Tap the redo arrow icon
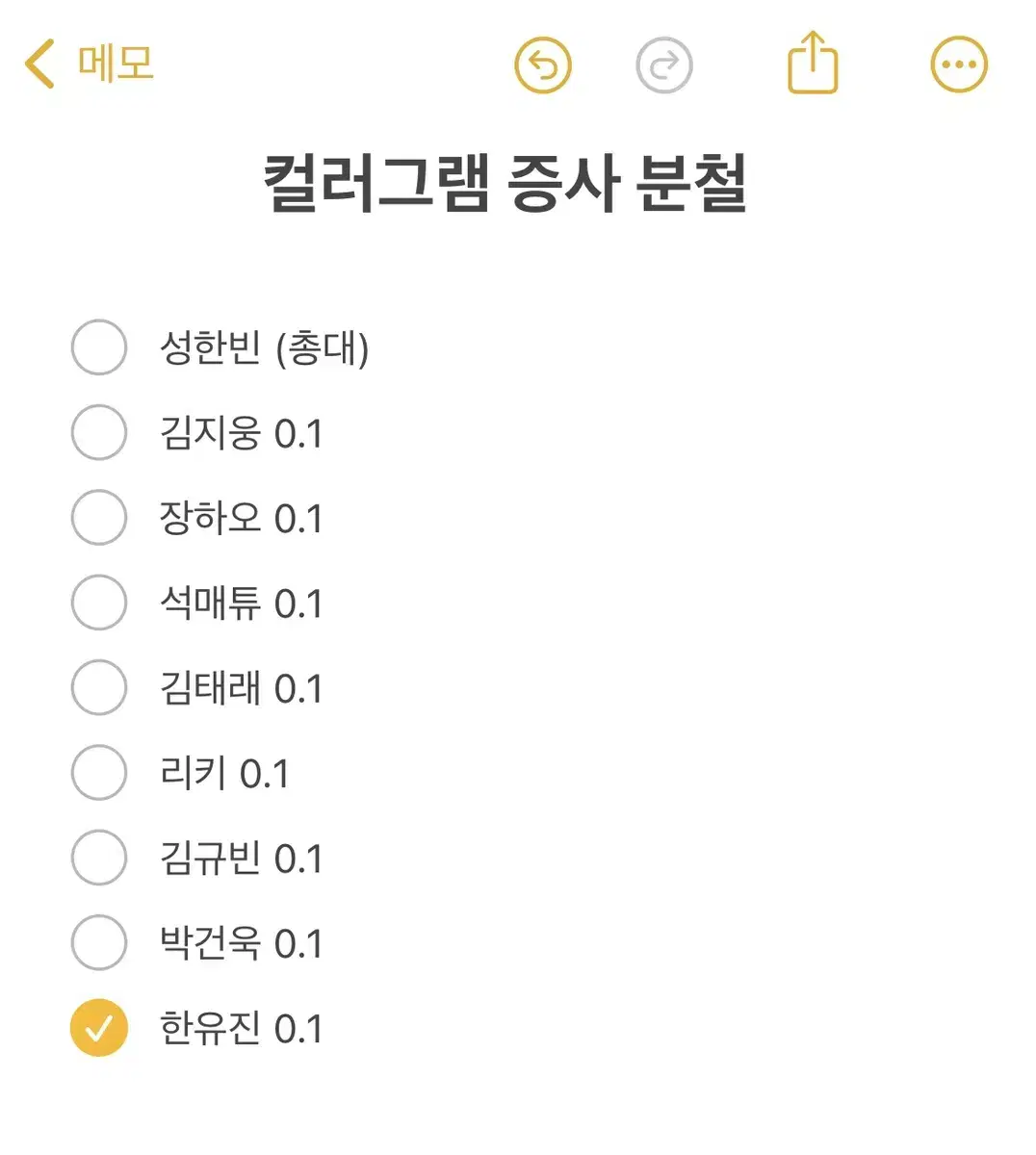 pos(664,65)
